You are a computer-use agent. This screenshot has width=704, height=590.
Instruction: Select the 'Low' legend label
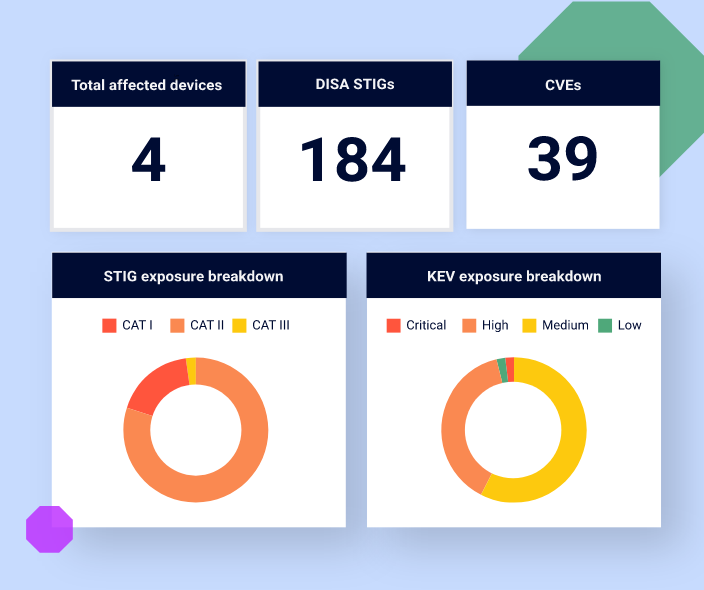pos(629,325)
